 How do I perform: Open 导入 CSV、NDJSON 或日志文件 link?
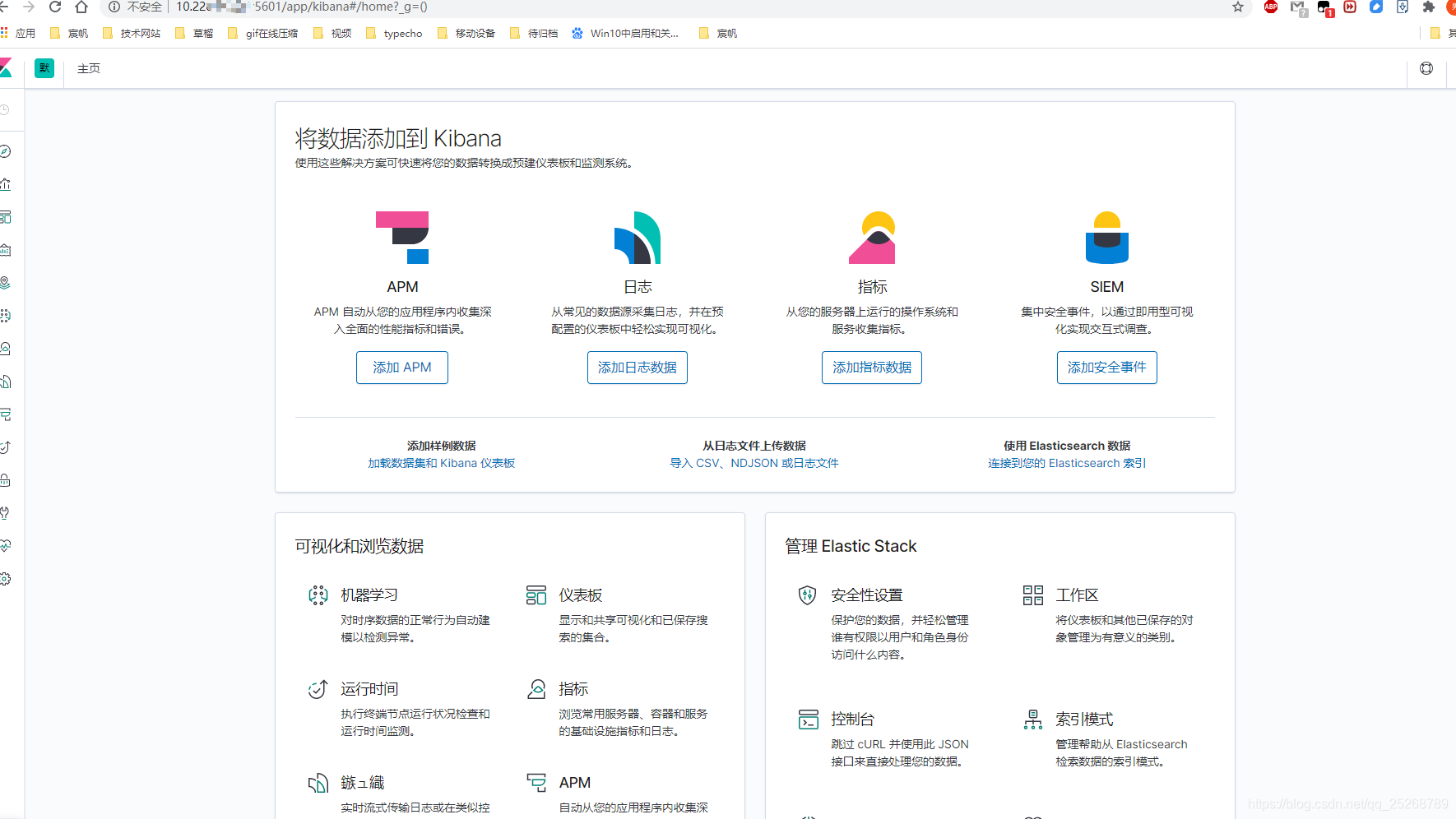[x=754, y=463]
